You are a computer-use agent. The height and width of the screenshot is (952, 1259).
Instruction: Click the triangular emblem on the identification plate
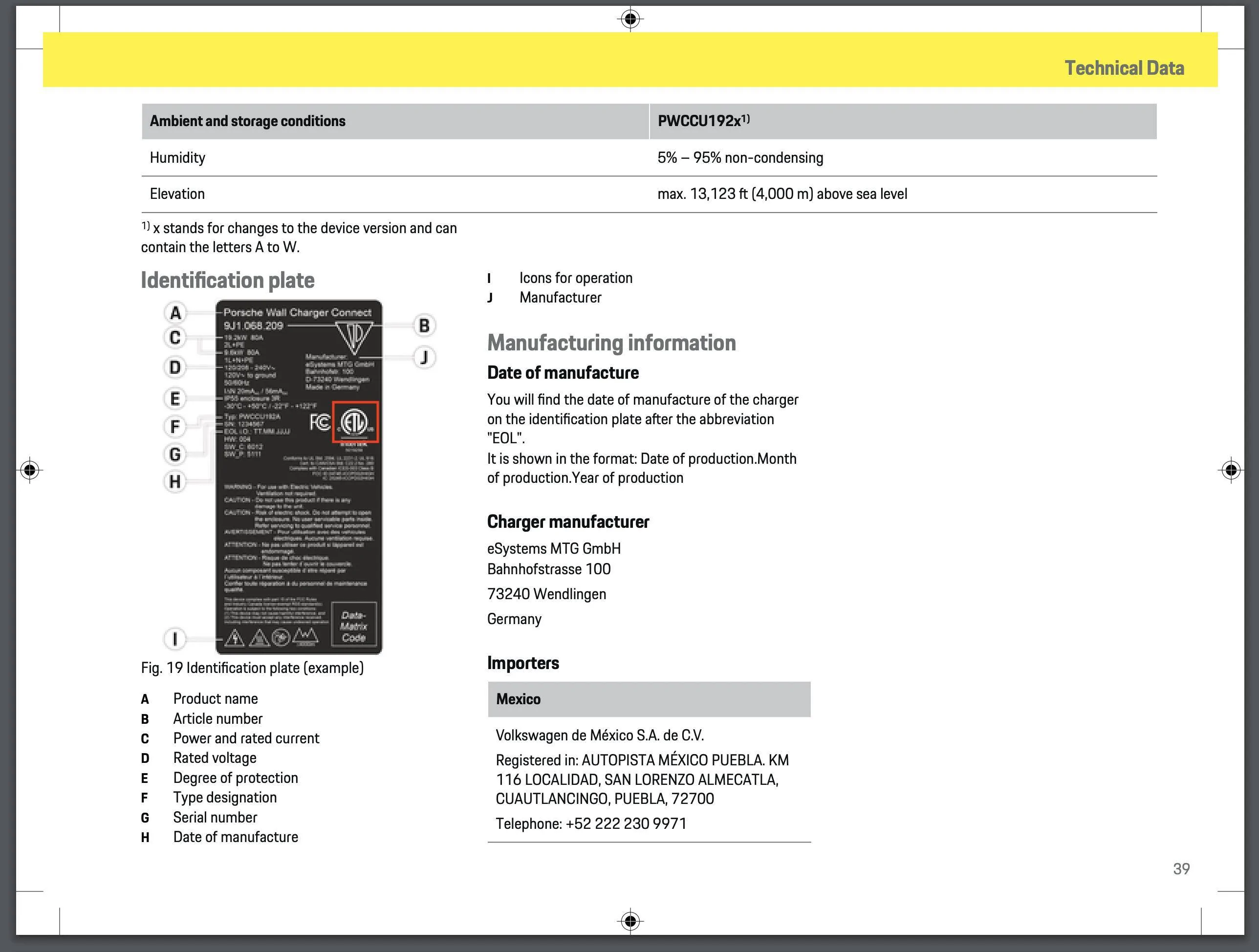coord(355,338)
